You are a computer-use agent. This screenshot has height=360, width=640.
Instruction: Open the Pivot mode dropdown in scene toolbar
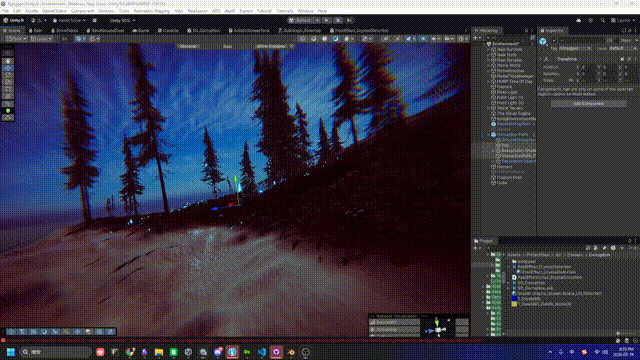click(x=16, y=39)
